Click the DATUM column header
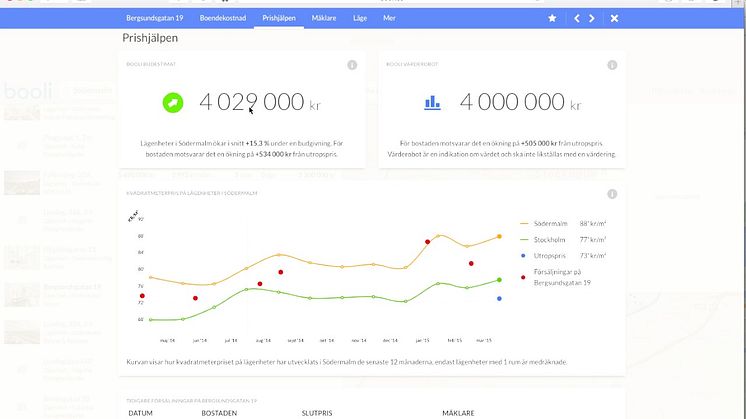 (140, 413)
